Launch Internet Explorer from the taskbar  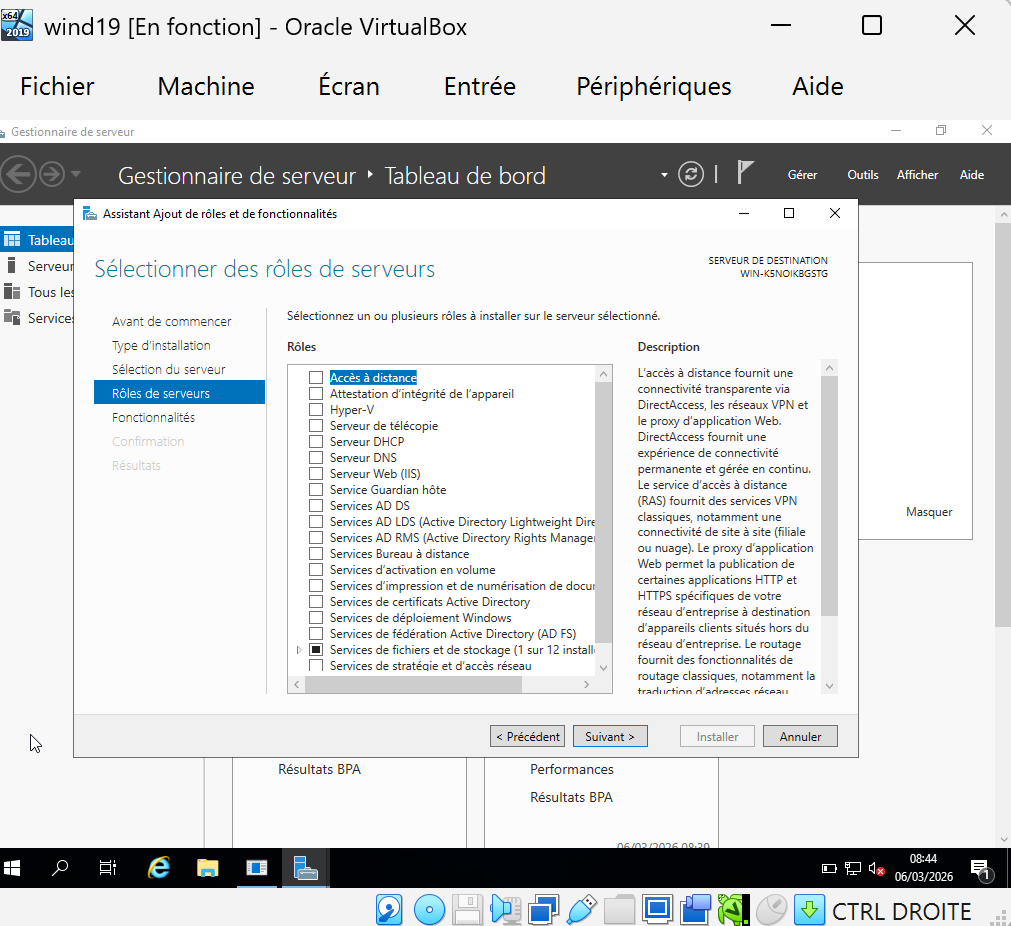pyautogui.click(x=158, y=868)
